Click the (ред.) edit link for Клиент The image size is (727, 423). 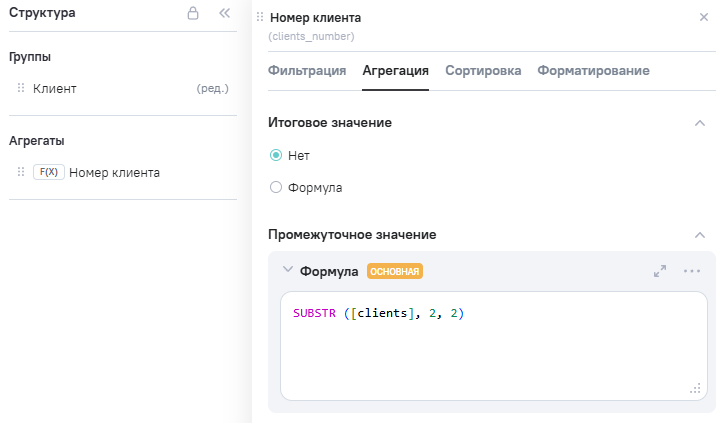coord(213,88)
